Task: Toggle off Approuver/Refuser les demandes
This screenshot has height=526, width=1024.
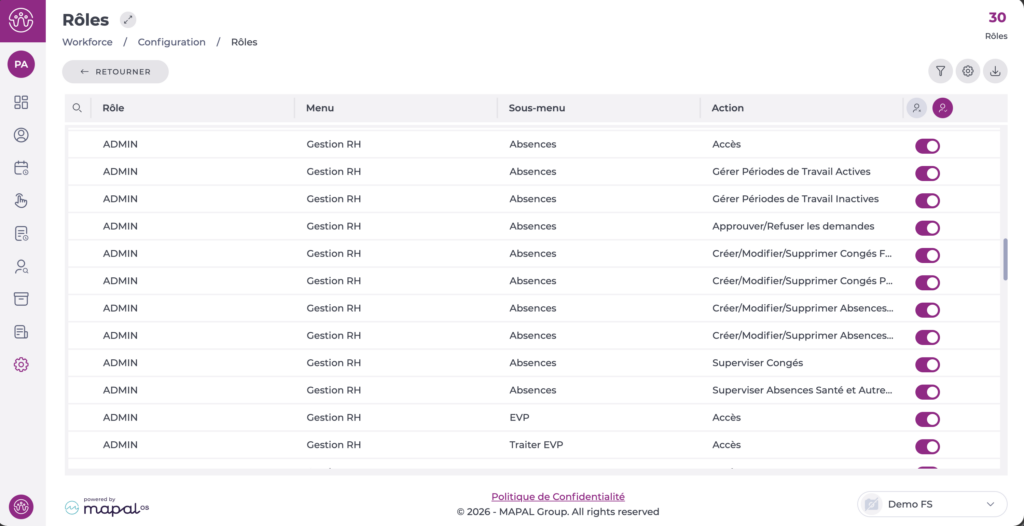Action: [x=927, y=228]
